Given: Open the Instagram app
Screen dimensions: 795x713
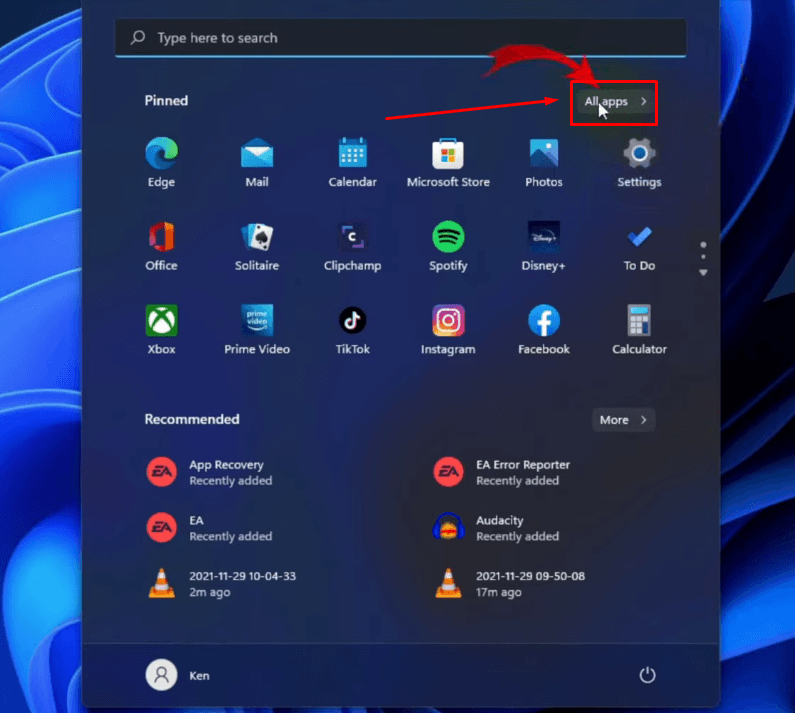Looking at the screenshot, I should click(x=448, y=330).
